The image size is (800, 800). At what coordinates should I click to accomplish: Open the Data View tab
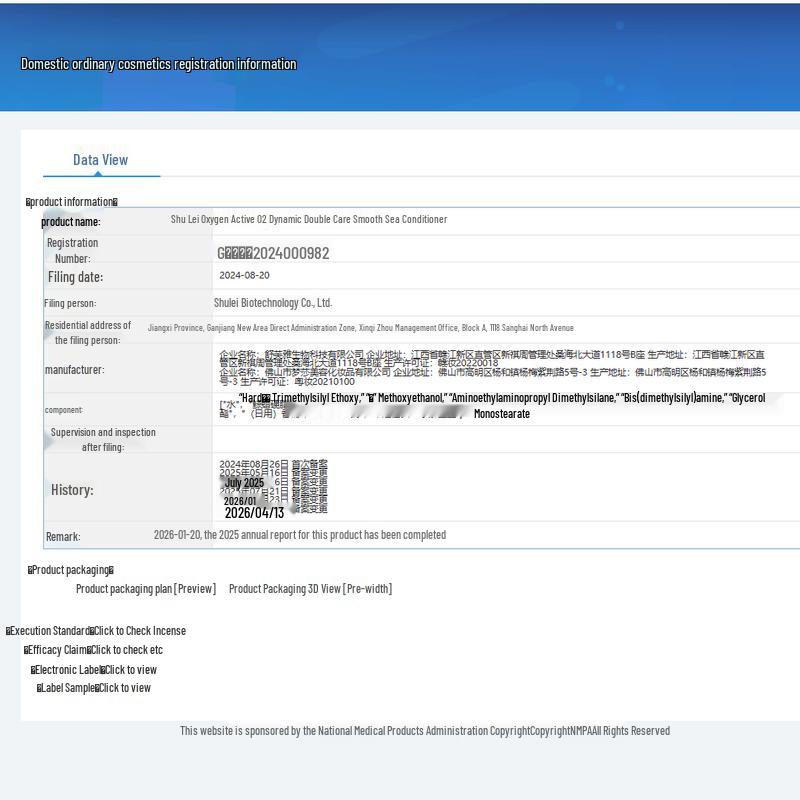coord(101,160)
